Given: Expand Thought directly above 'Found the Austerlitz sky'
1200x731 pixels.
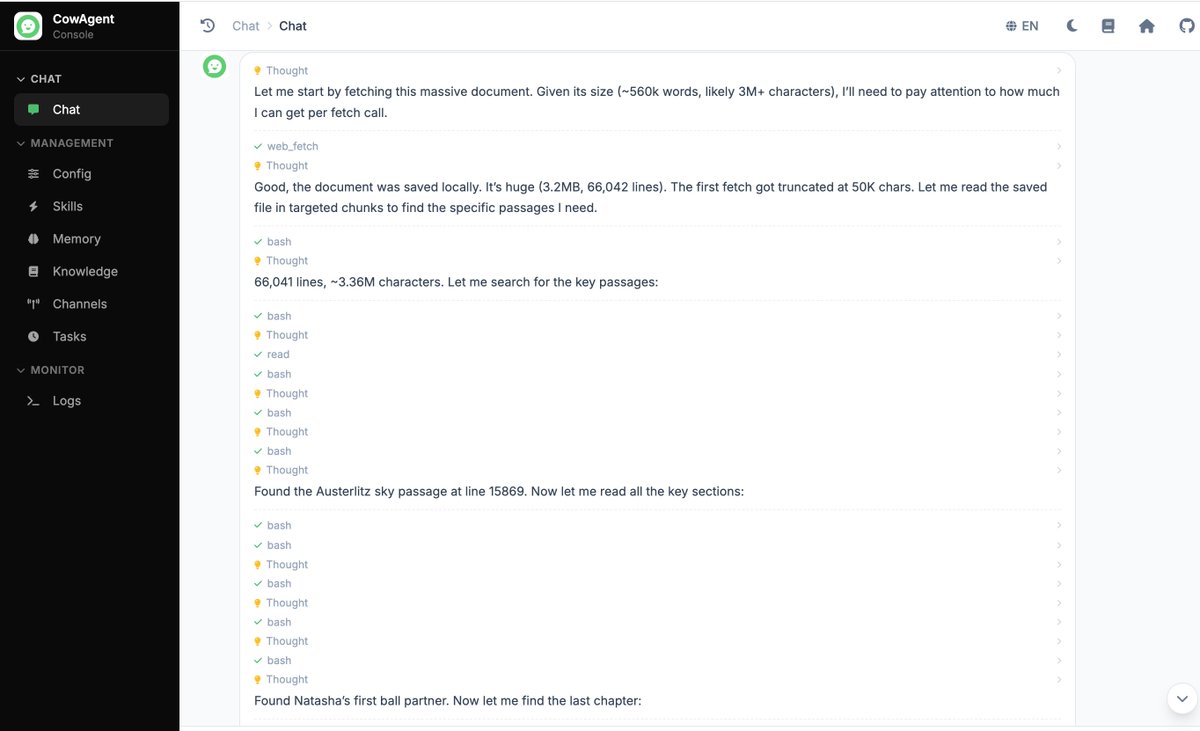Looking at the screenshot, I should (657, 470).
